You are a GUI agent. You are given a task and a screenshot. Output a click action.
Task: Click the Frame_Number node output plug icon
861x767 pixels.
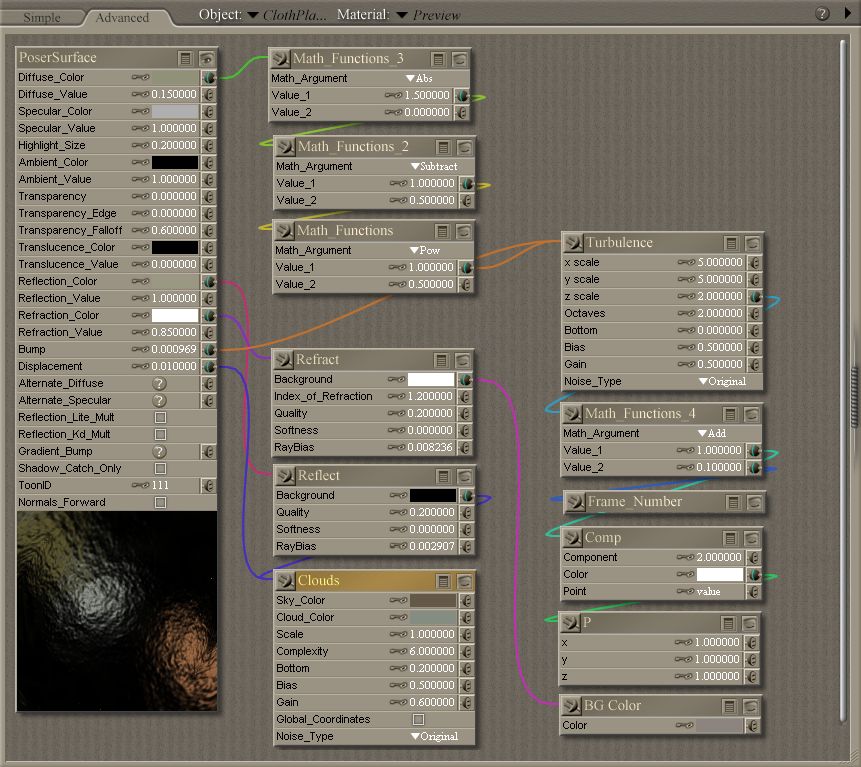click(x=574, y=502)
